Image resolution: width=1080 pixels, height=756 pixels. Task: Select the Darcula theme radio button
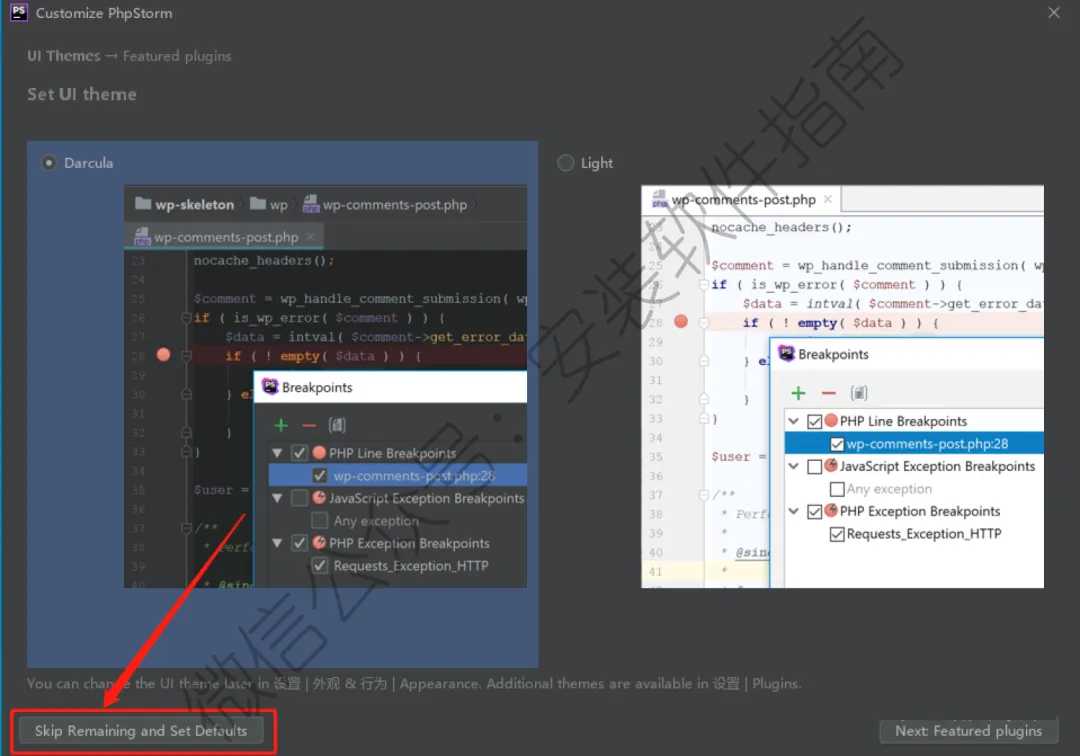tap(48, 163)
